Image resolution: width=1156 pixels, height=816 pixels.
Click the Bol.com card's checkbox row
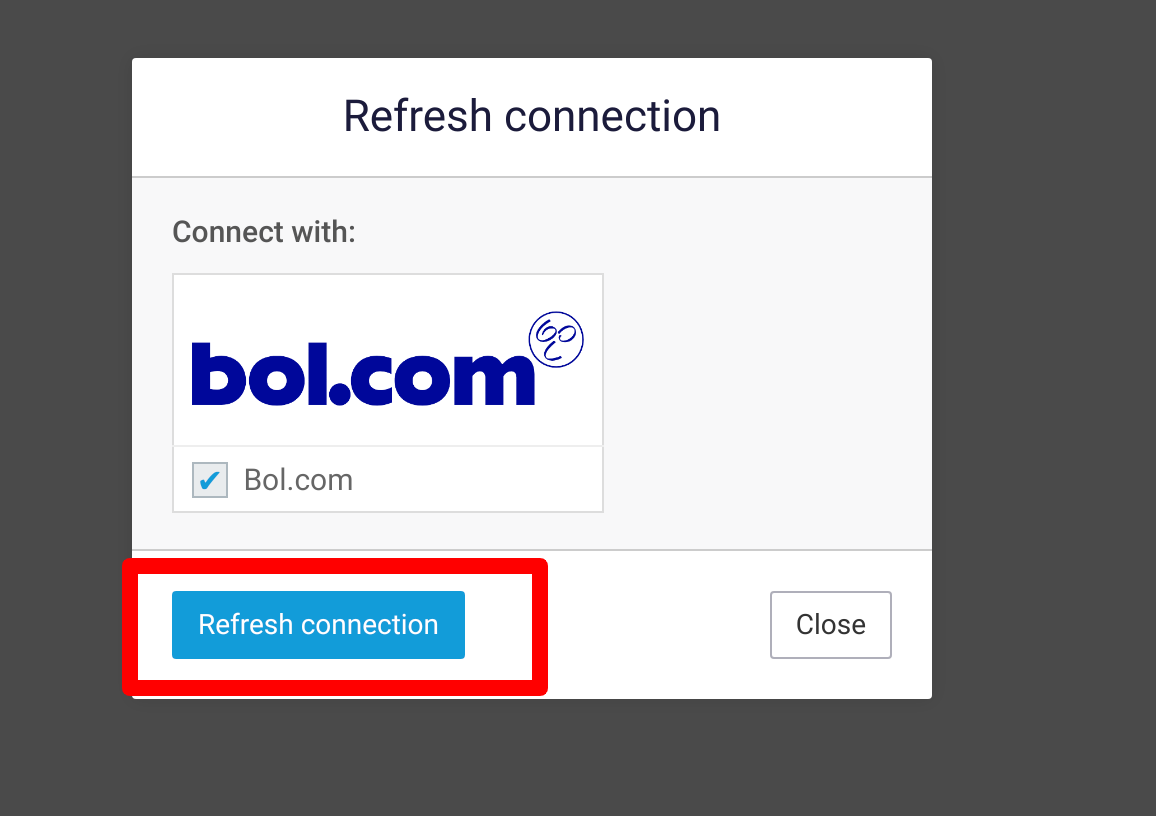pos(388,480)
